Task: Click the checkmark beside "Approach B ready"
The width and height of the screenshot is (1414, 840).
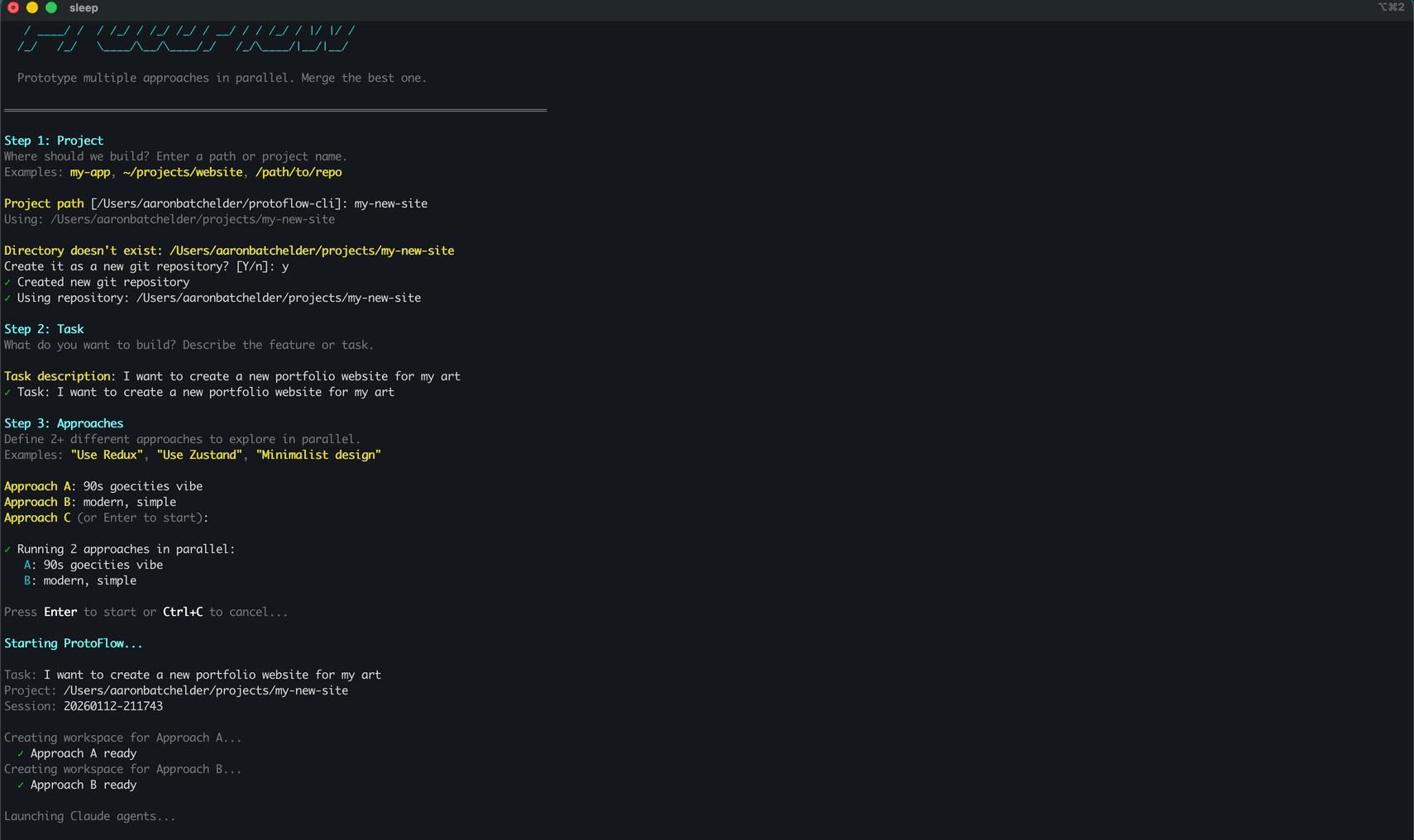Action: 21,785
